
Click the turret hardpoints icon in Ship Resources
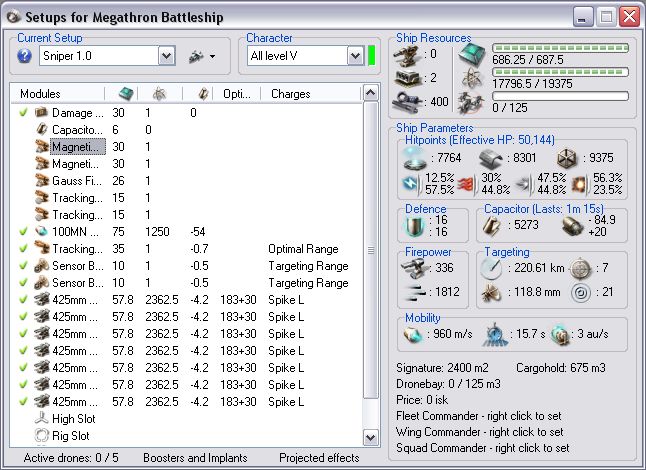coord(407,56)
